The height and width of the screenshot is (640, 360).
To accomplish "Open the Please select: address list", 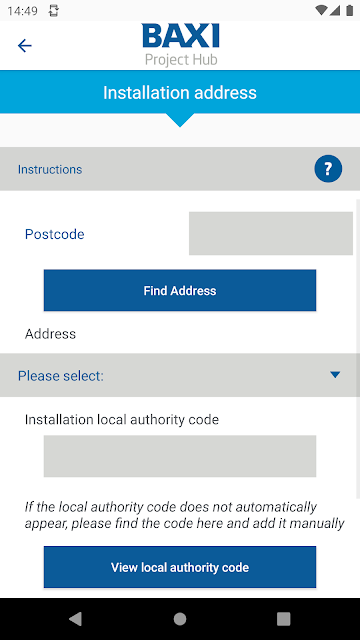I will point(180,375).
